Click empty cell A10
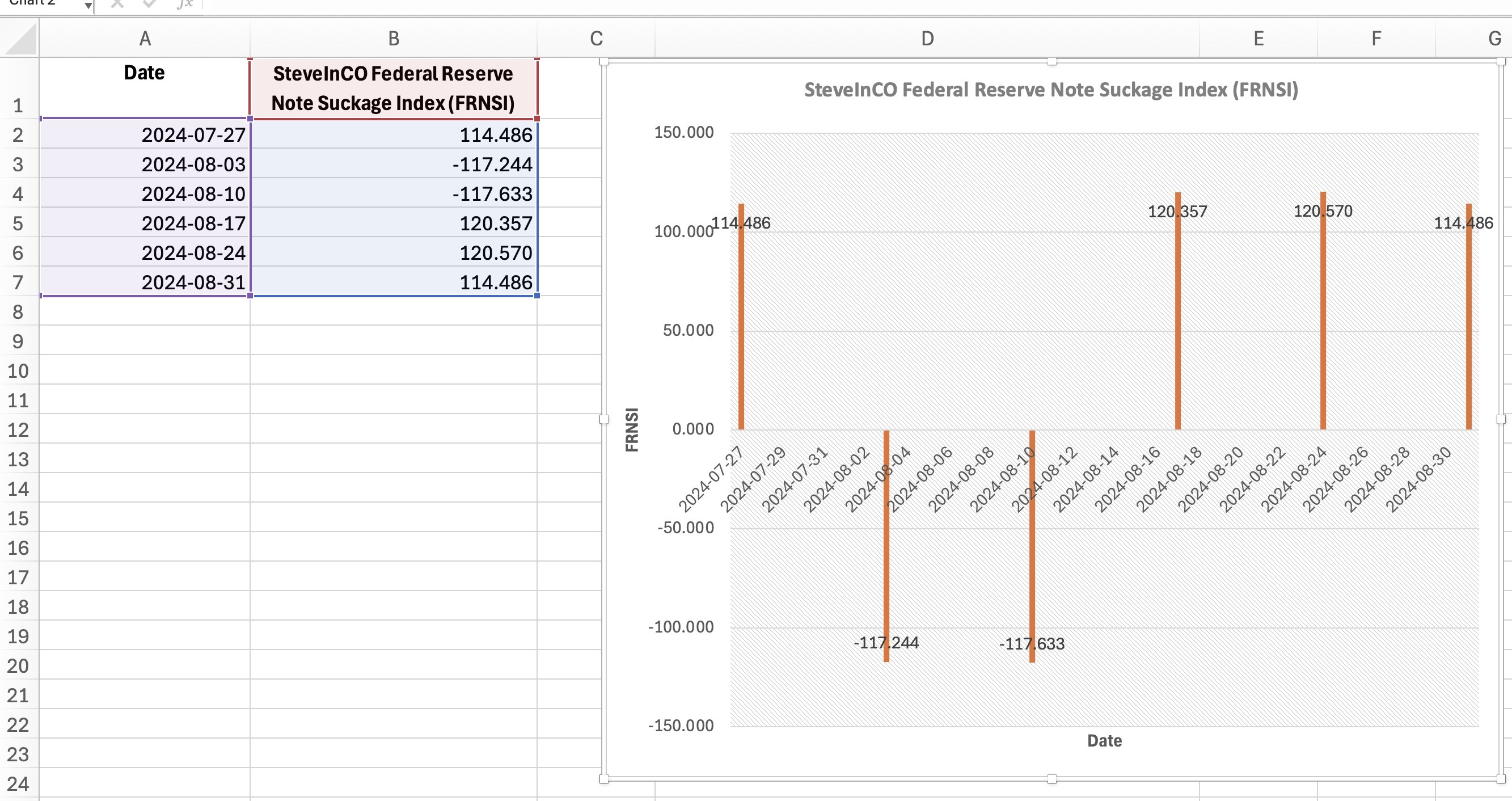This screenshot has width=1512, height=801. [x=145, y=370]
